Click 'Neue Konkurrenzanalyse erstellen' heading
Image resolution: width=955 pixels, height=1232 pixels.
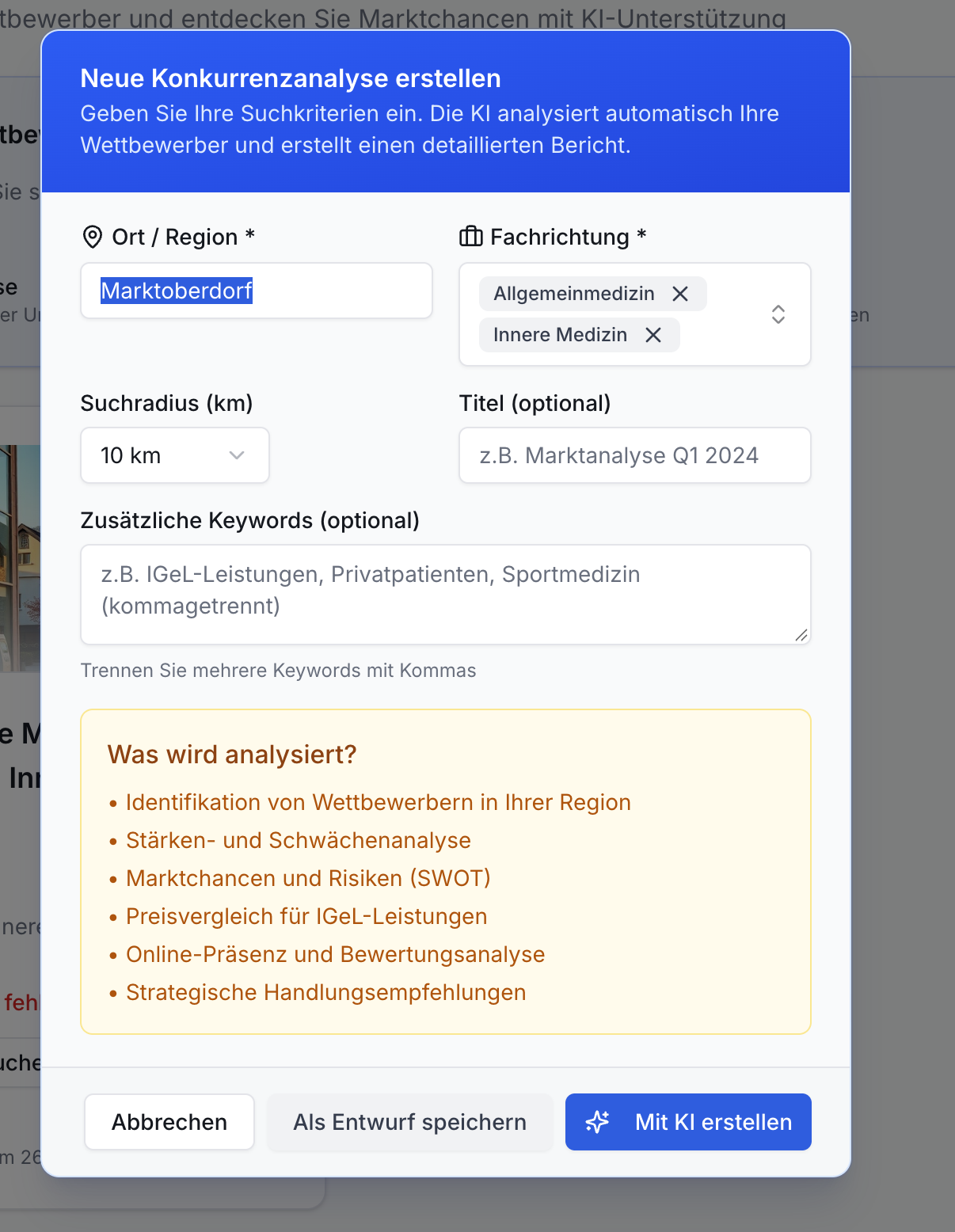pos(291,78)
